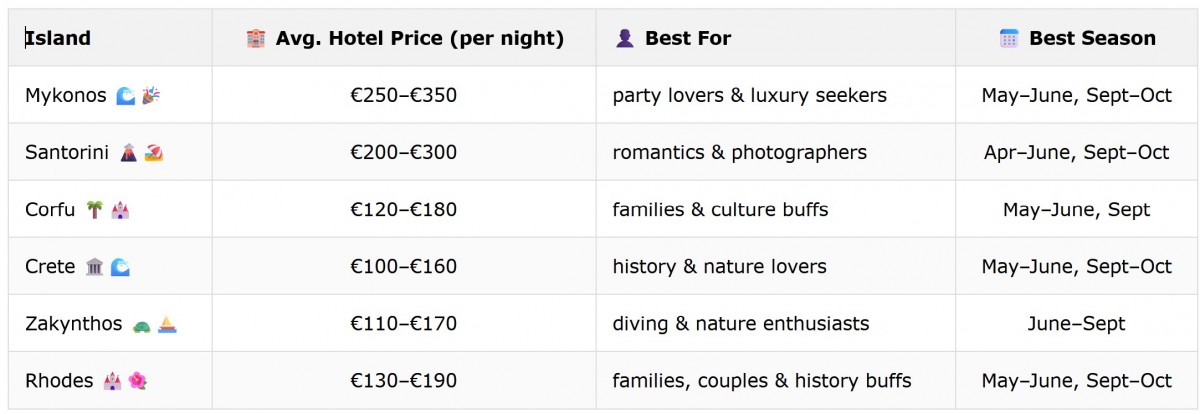The height and width of the screenshot is (414, 1200).
Task: Click the volcano emoji next to Santorini
Action: click(x=128, y=152)
